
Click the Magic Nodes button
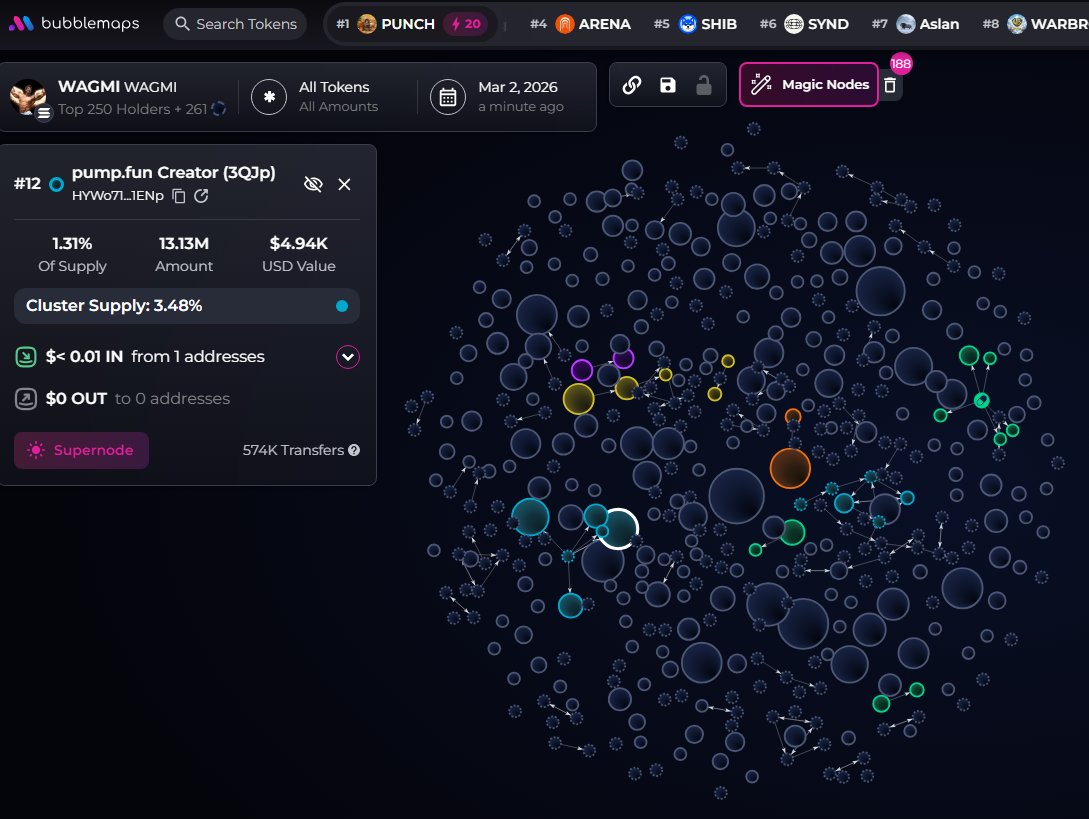click(x=808, y=85)
